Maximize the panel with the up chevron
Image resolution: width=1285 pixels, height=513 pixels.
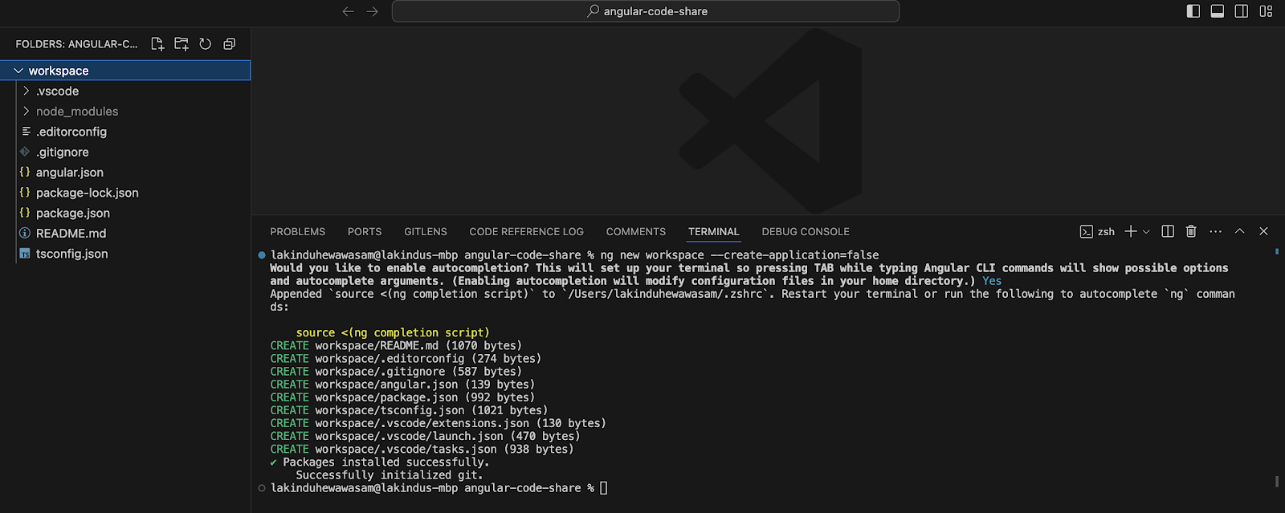[x=1239, y=231]
